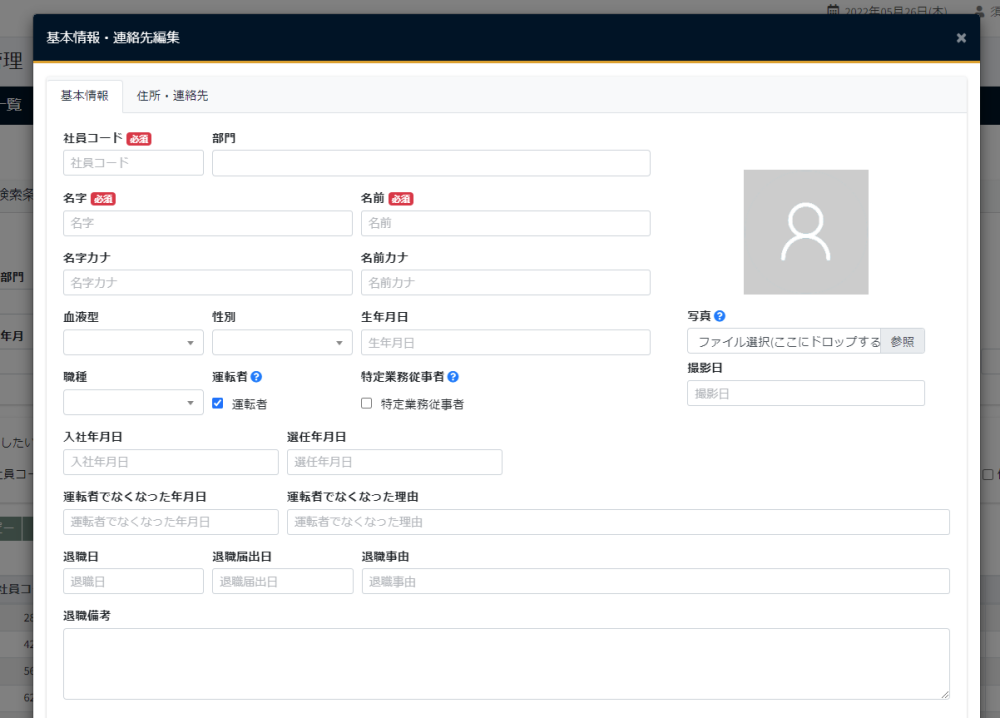Click into the 生年月日 date field
Screen dimensions: 1000x718
(x=505, y=343)
